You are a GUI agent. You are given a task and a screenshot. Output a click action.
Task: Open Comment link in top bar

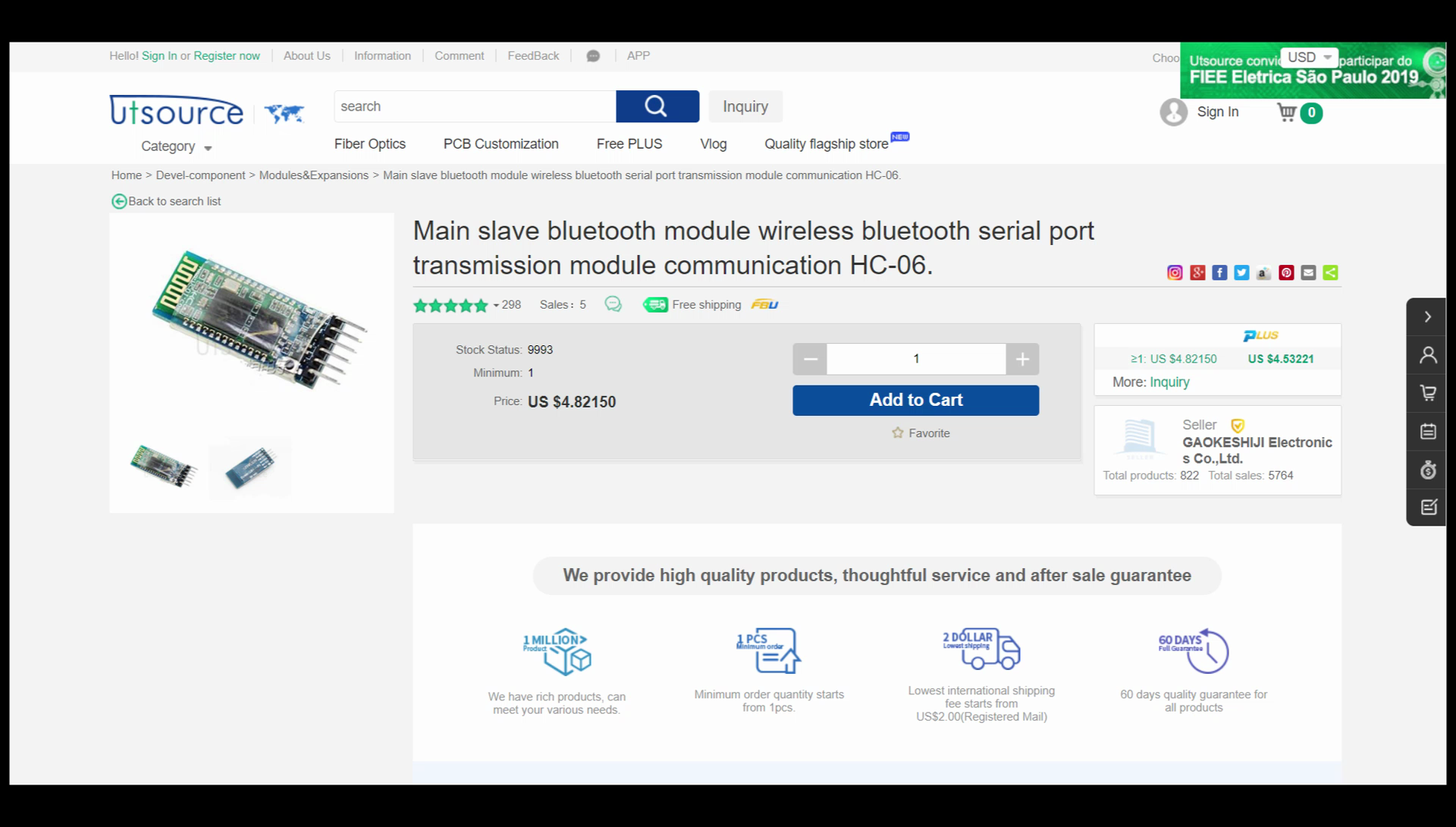pyautogui.click(x=459, y=56)
